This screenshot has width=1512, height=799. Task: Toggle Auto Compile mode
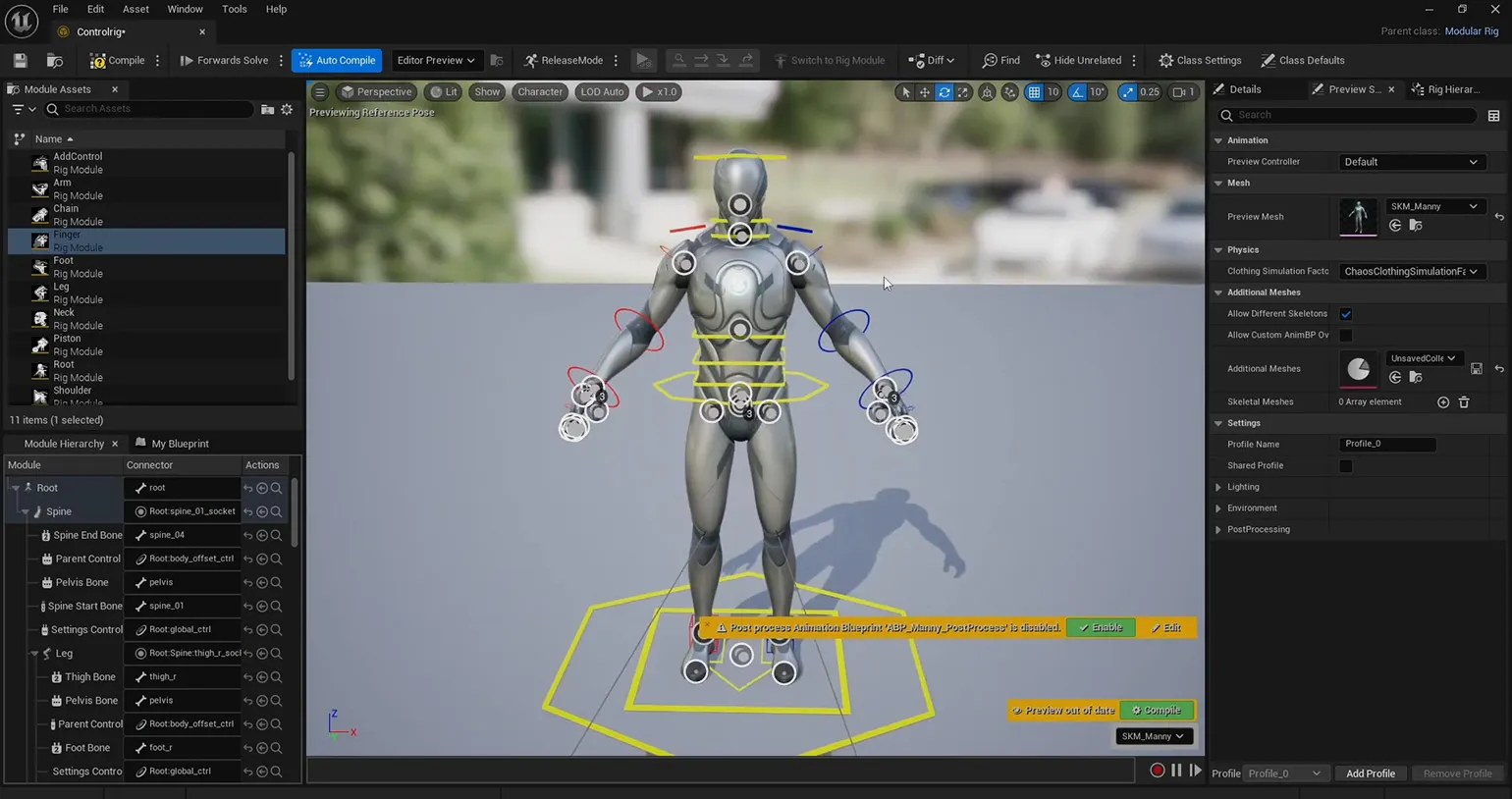337,61
